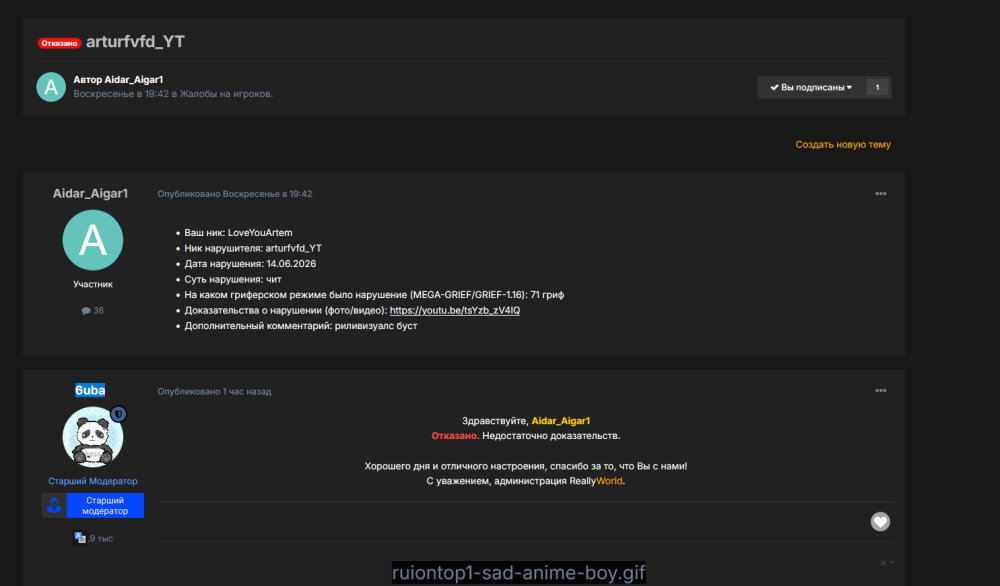Click "Автор Aidar_Aigar1" in topic header

pyautogui.click(x=118, y=80)
